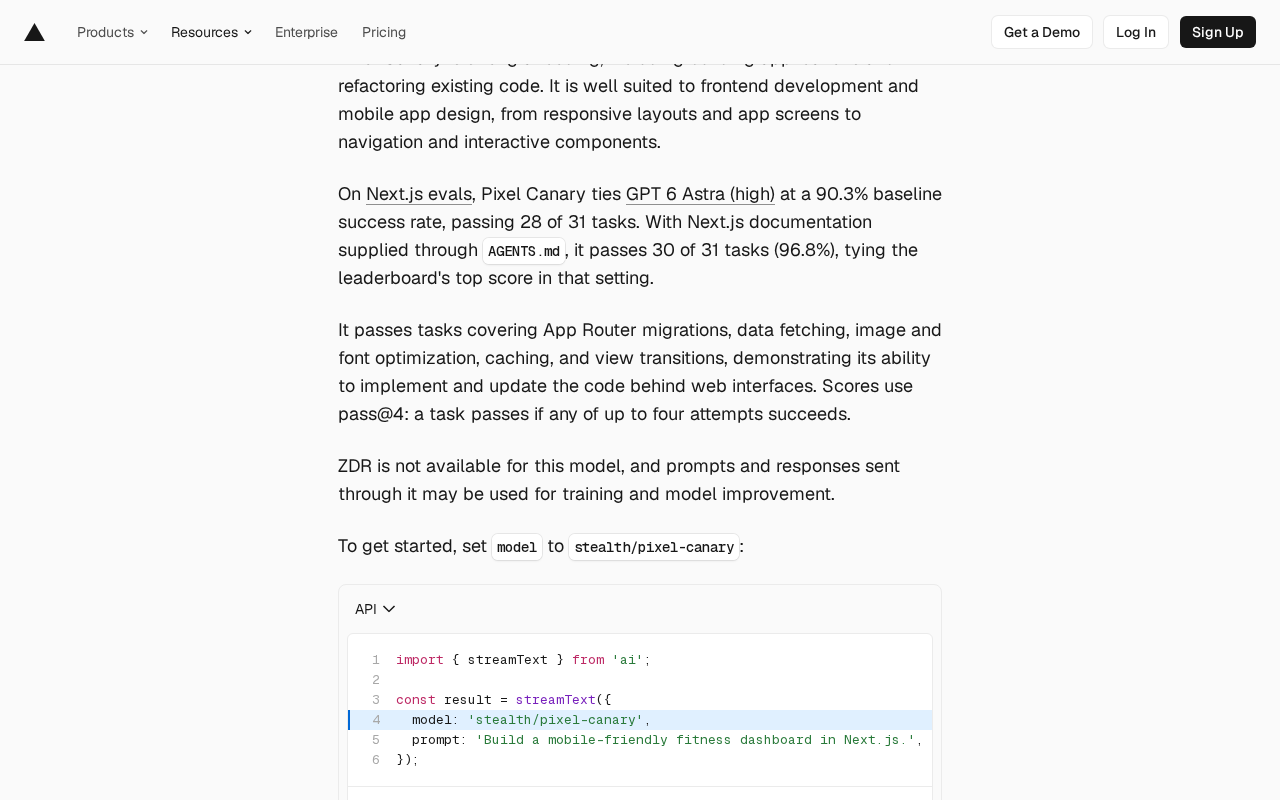Click the chevron beside Resources

point(248,32)
